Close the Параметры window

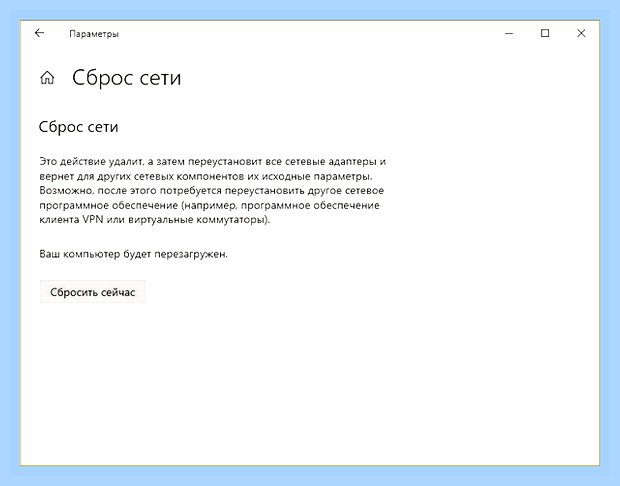pyautogui.click(x=581, y=33)
